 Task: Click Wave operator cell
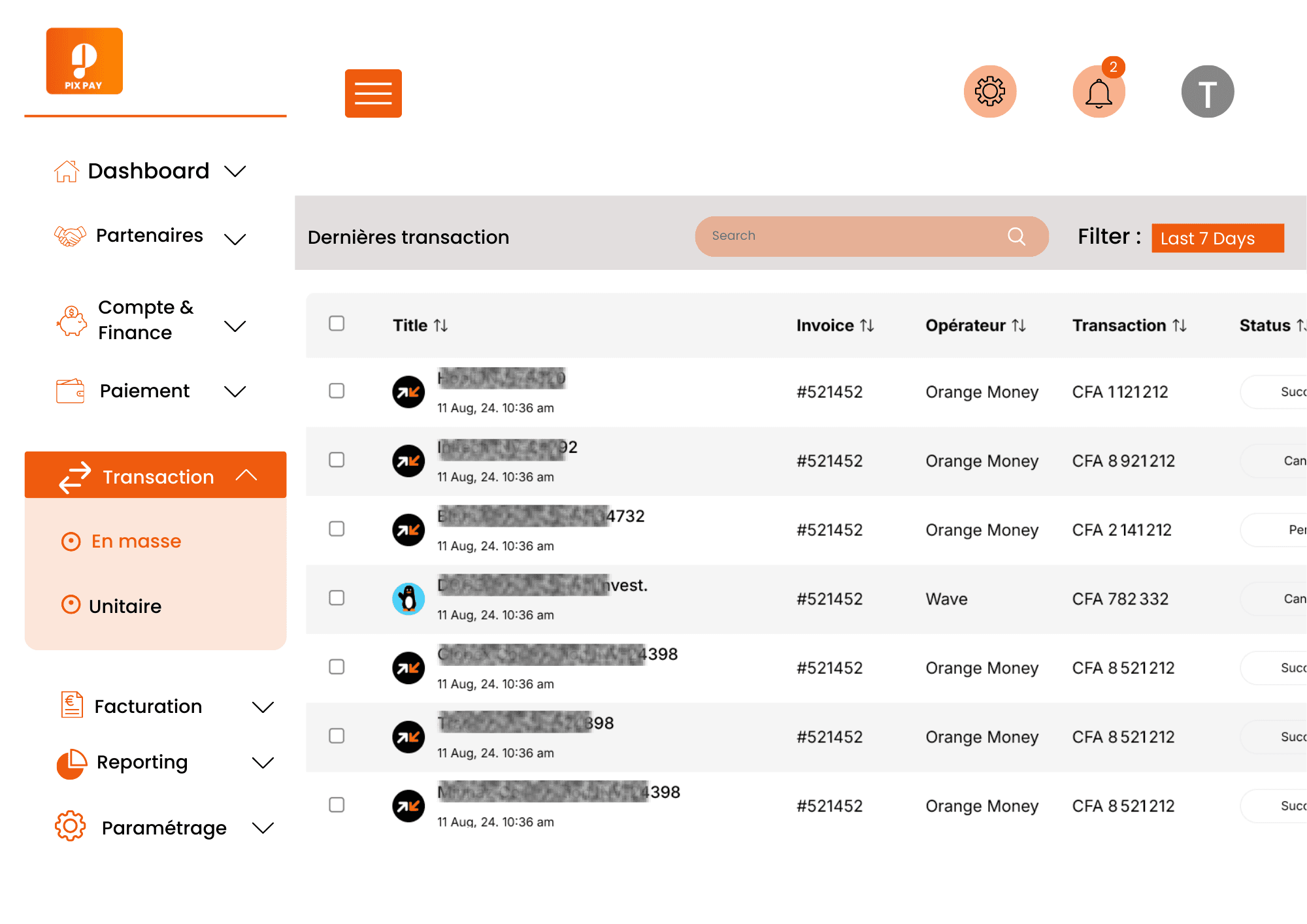[x=946, y=599]
